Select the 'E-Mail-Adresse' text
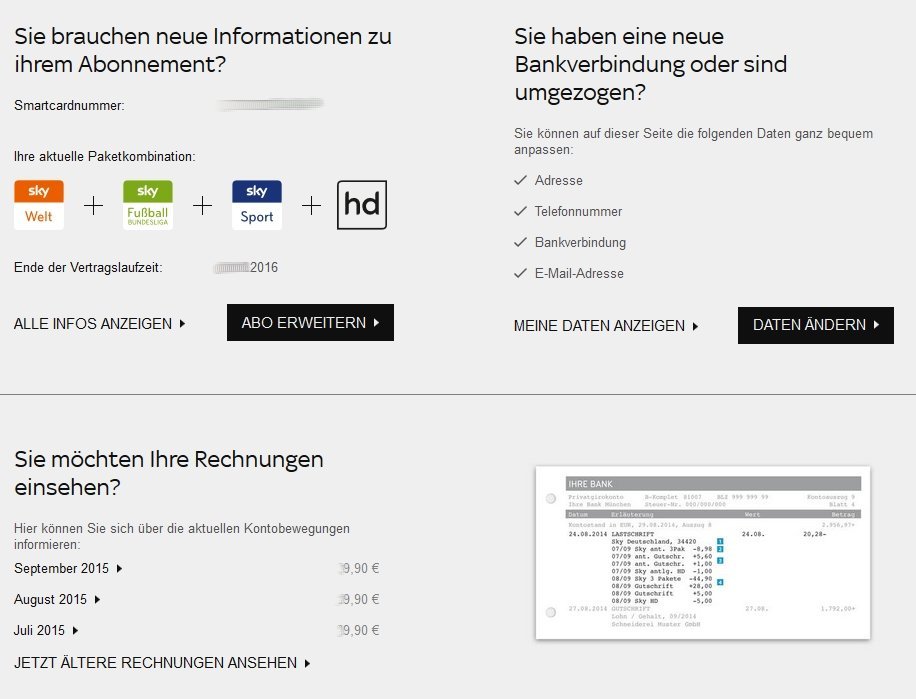This screenshot has height=699, width=916. pyautogui.click(x=579, y=273)
